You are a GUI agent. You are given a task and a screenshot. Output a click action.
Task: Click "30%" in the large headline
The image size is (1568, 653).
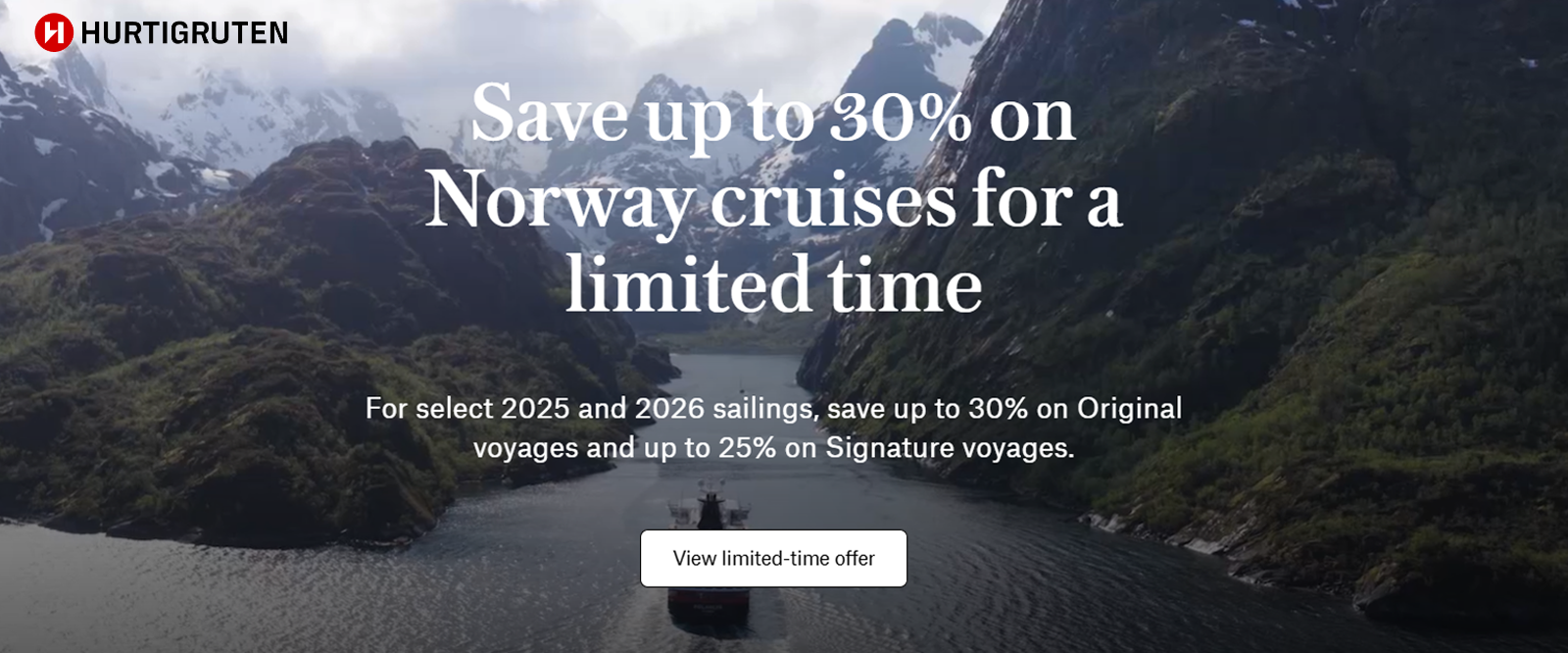[901, 117]
